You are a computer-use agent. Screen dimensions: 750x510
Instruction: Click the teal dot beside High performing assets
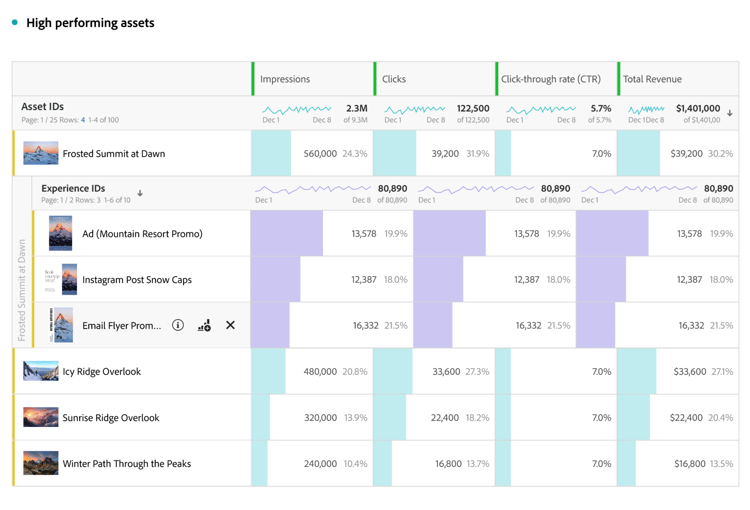pyautogui.click(x=15, y=23)
